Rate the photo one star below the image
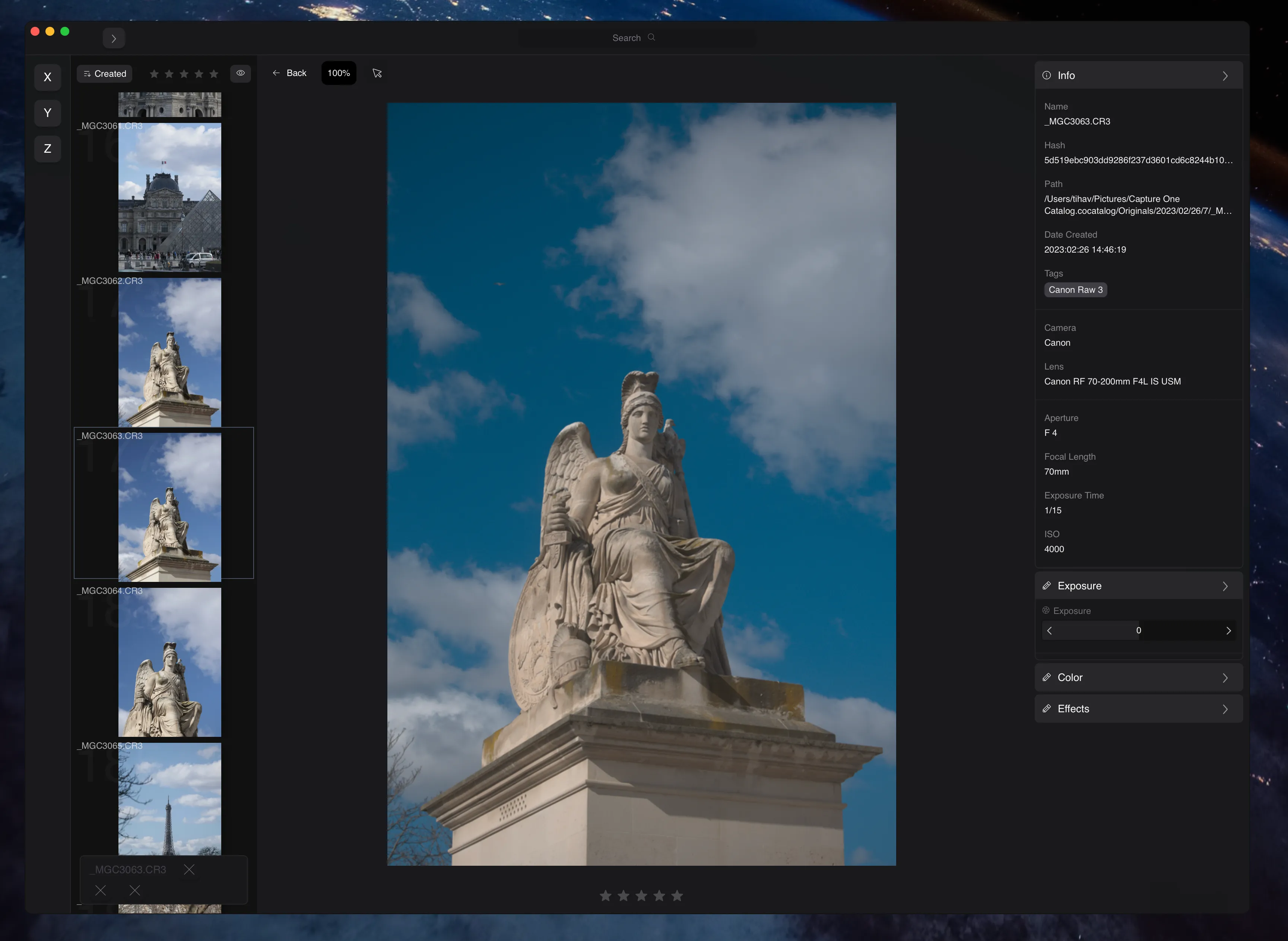Screen dimensions: 1288x941 click(605, 896)
